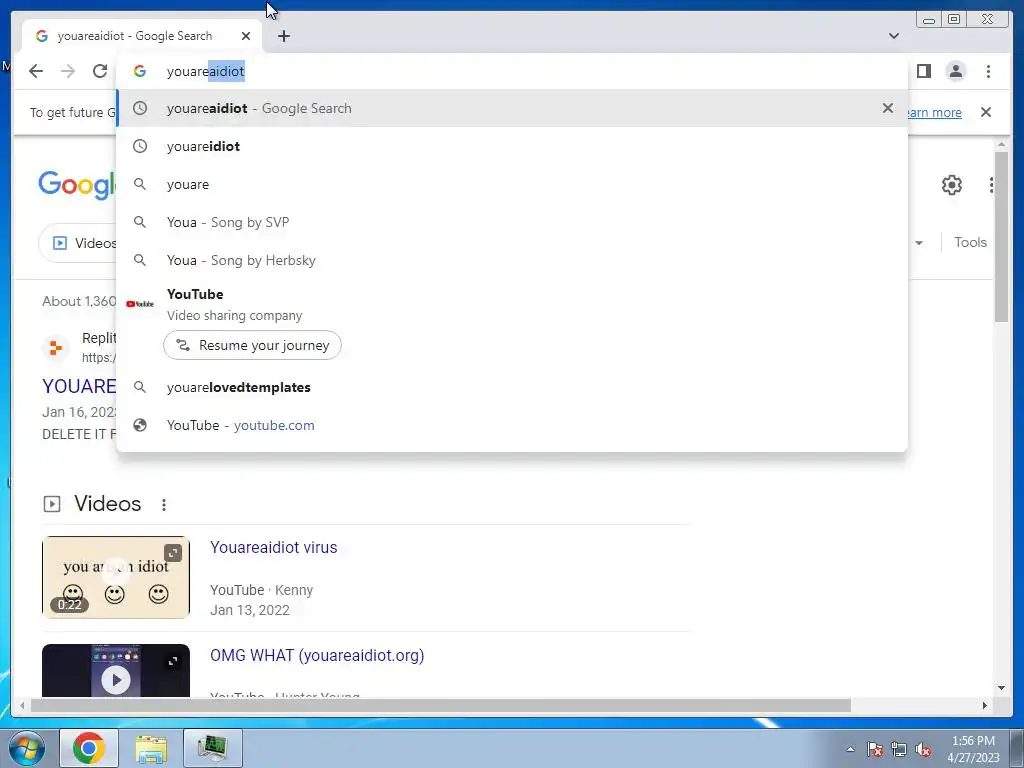The height and width of the screenshot is (768, 1024).
Task: Click the horizontal scrollbar thumb
Action: [x=441, y=705]
